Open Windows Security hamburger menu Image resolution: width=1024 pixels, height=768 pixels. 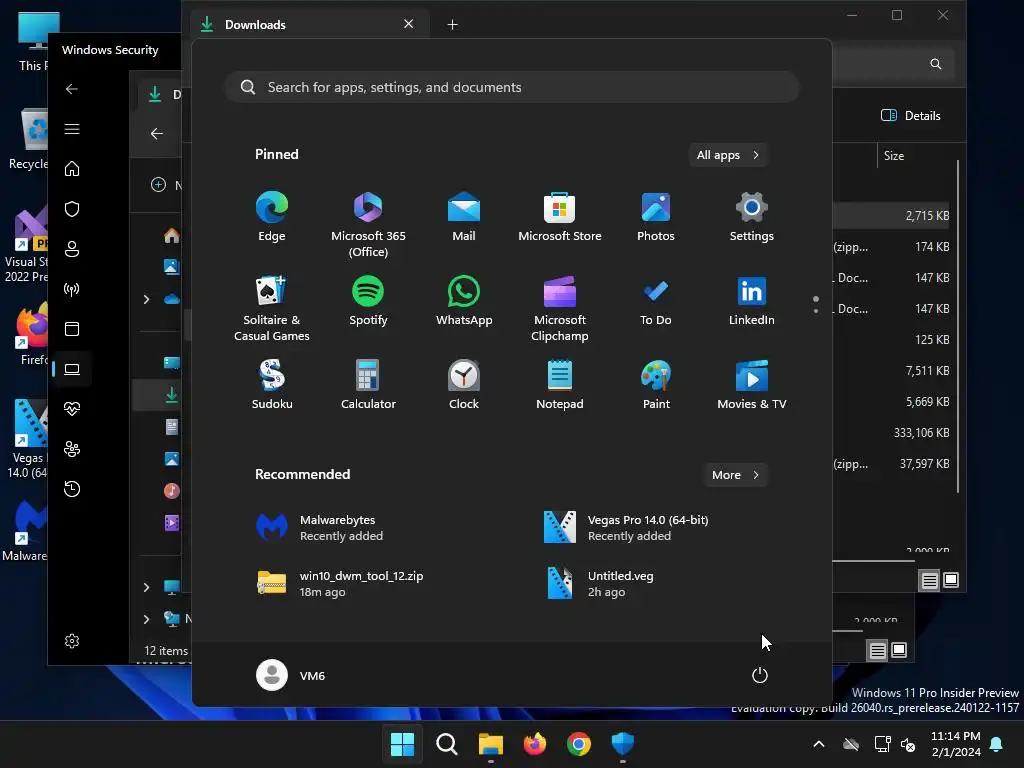(x=72, y=129)
